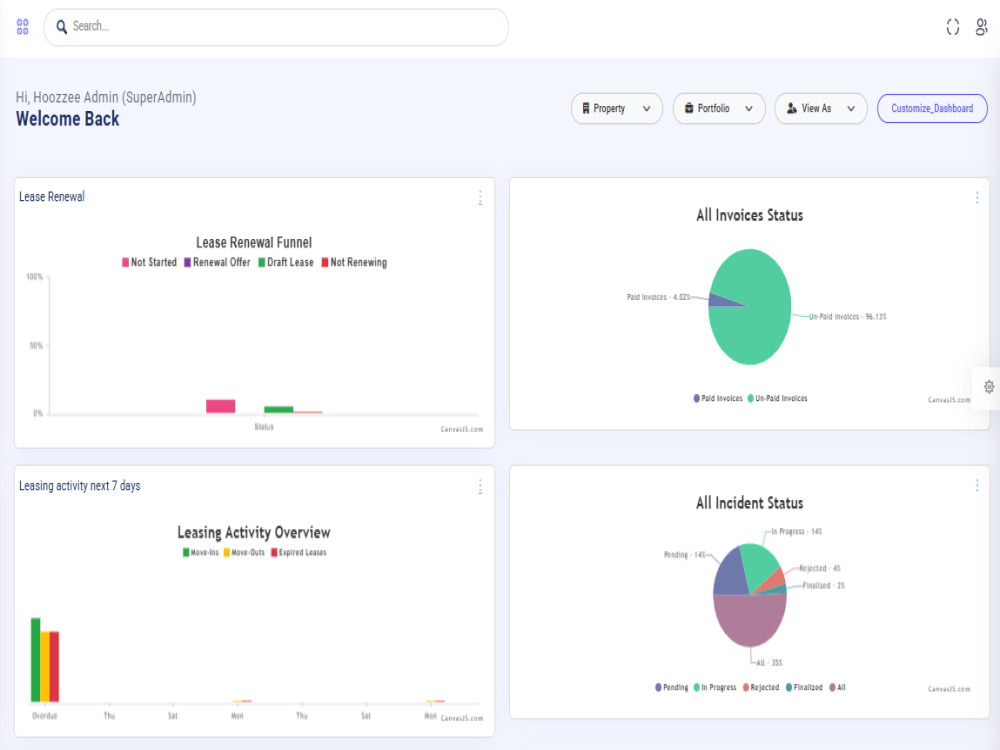Click the yellow Overdue Move-Outs bar
Screen dimensions: 1000x750
click(45, 666)
